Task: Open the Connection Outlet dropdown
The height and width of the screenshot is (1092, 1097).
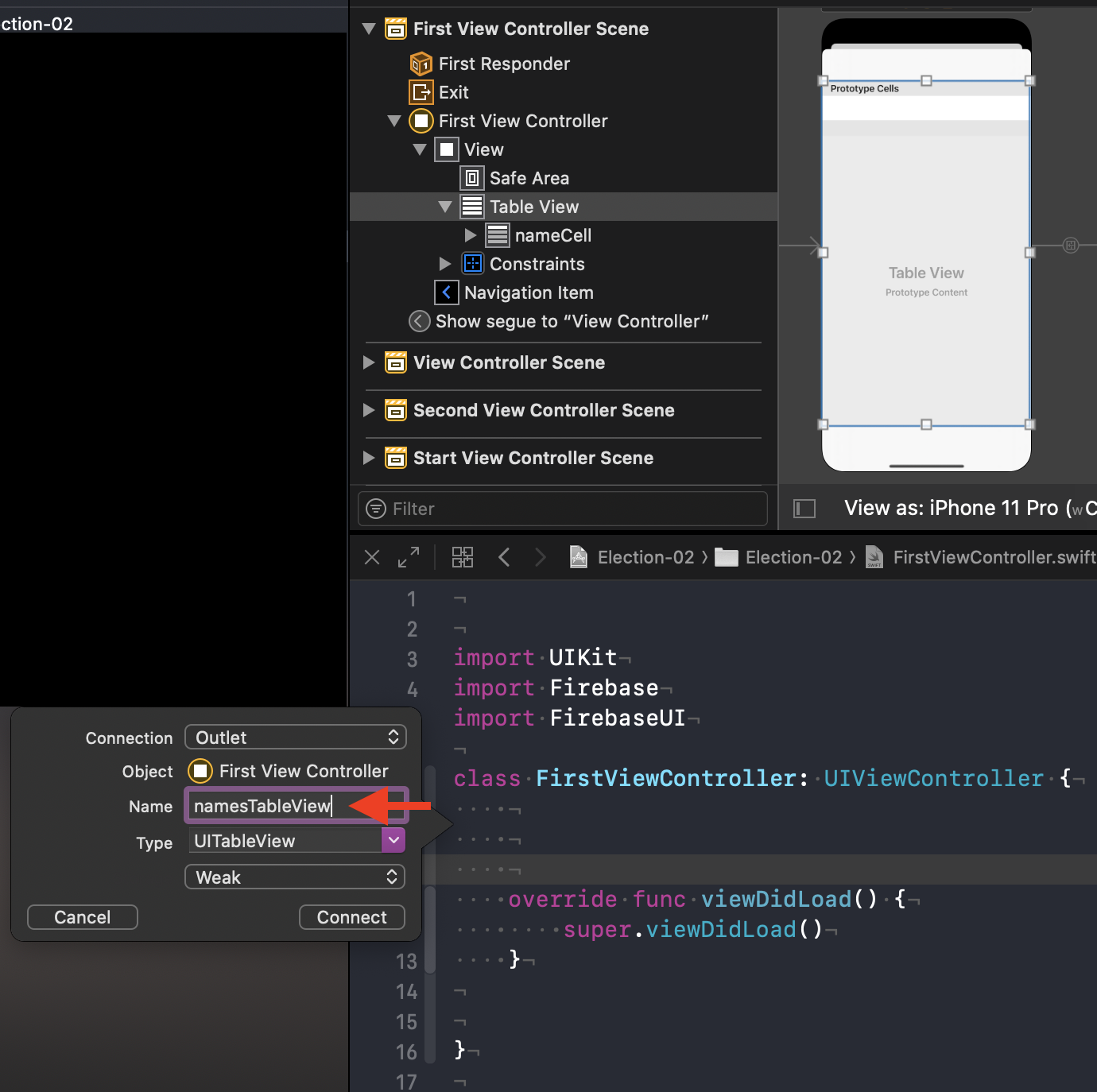Action: coord(296,738)
